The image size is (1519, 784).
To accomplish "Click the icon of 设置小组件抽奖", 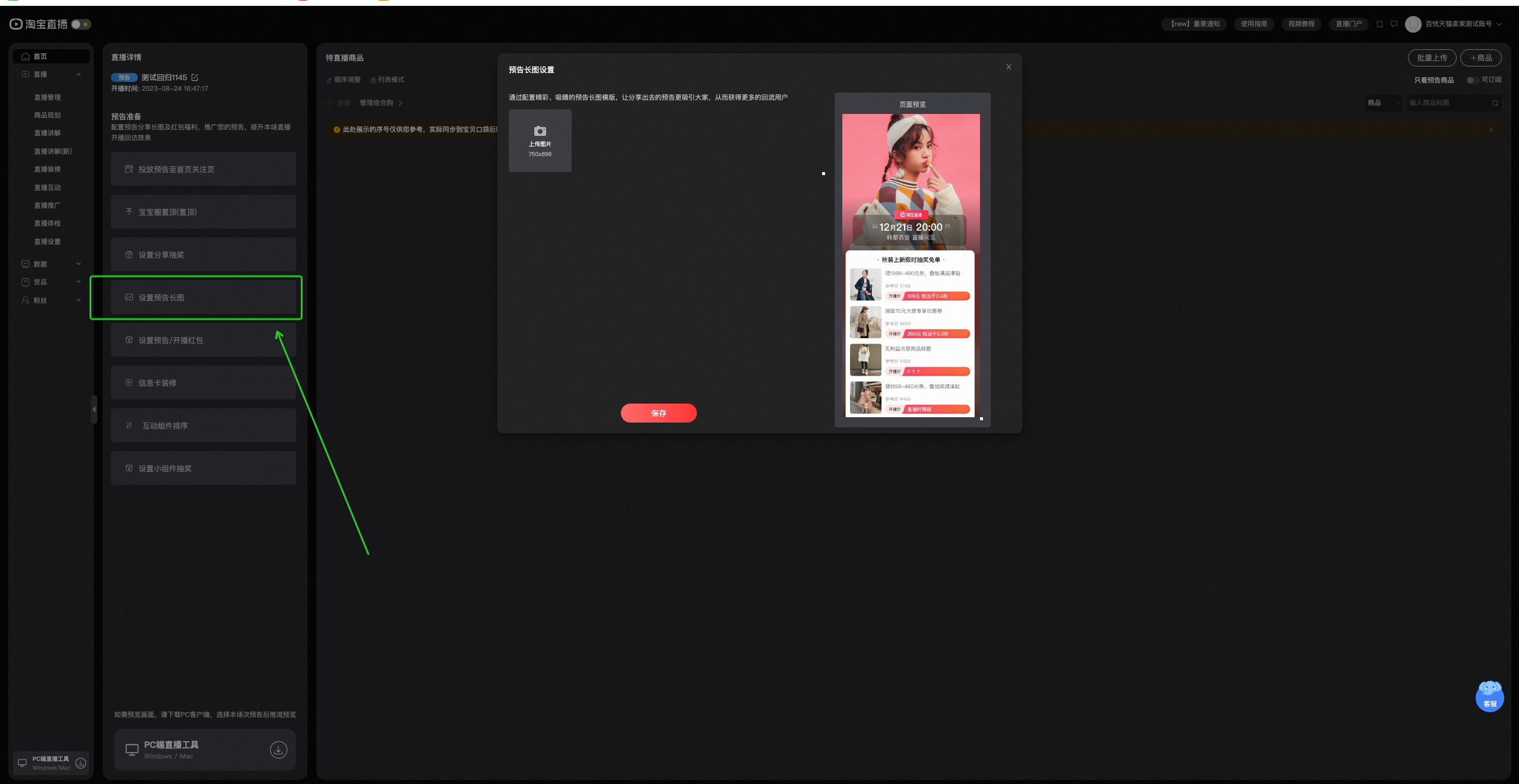I will tap(129, 468).
